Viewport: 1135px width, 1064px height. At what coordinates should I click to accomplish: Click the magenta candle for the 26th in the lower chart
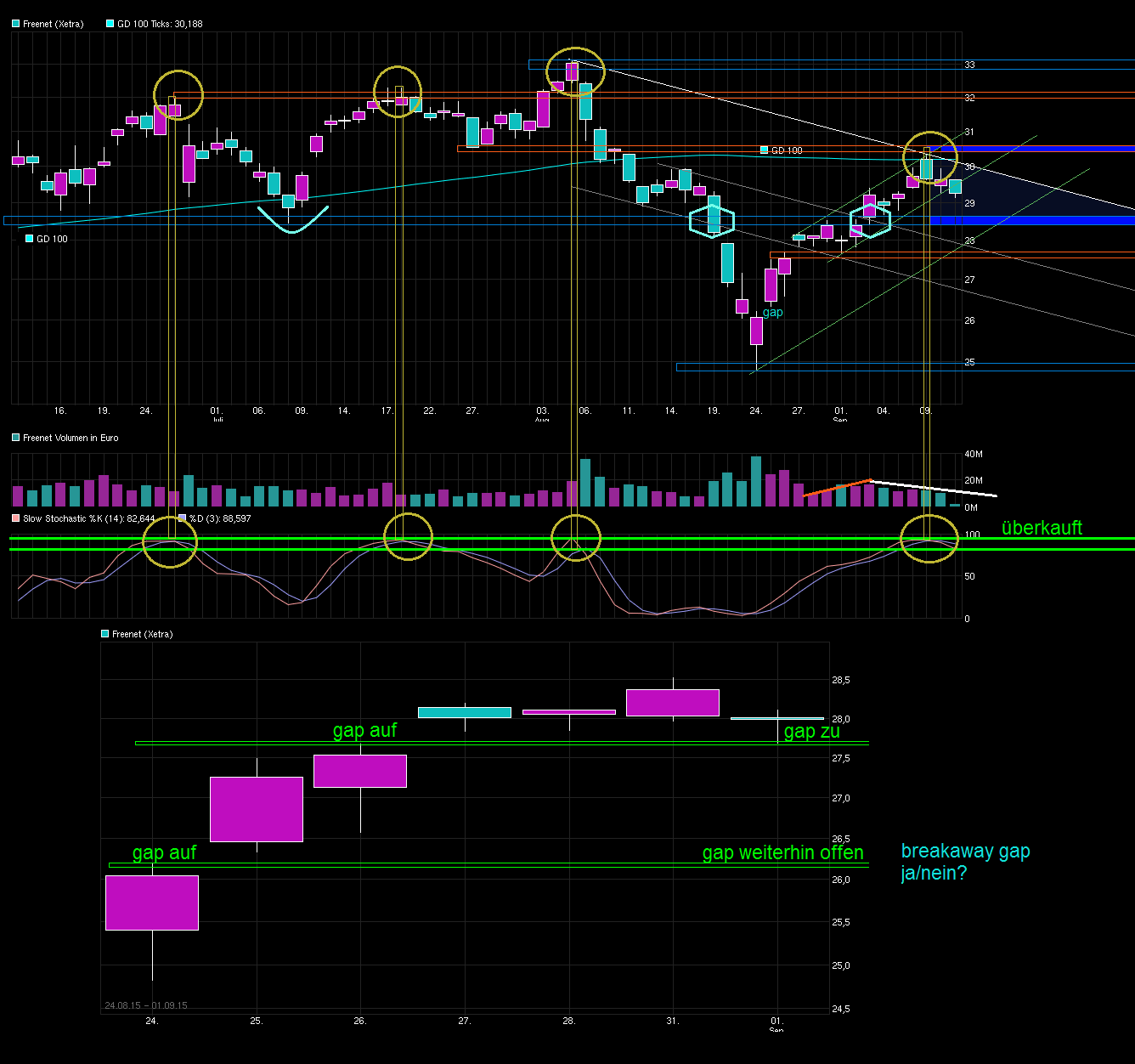point(360,771)
